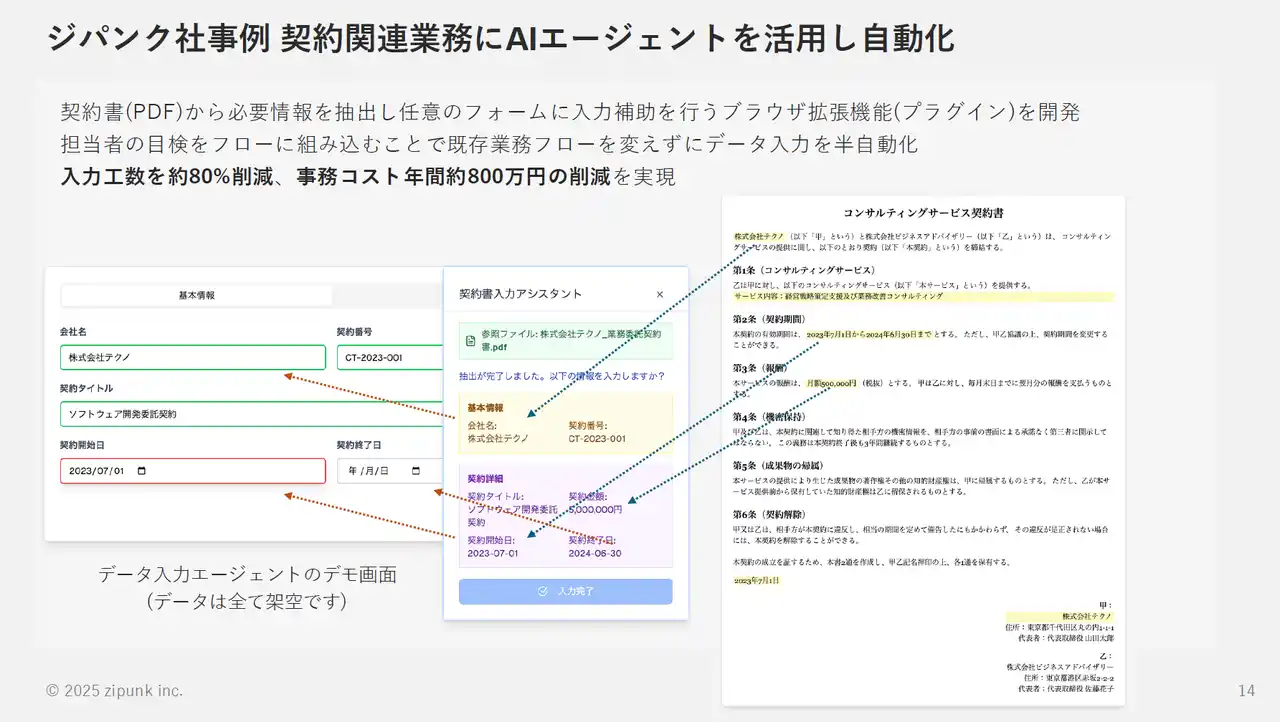Focus the 契約タイトル field with ソフトウェア開発委託契約
This screenshot has height=722, width=1280.
251,413
